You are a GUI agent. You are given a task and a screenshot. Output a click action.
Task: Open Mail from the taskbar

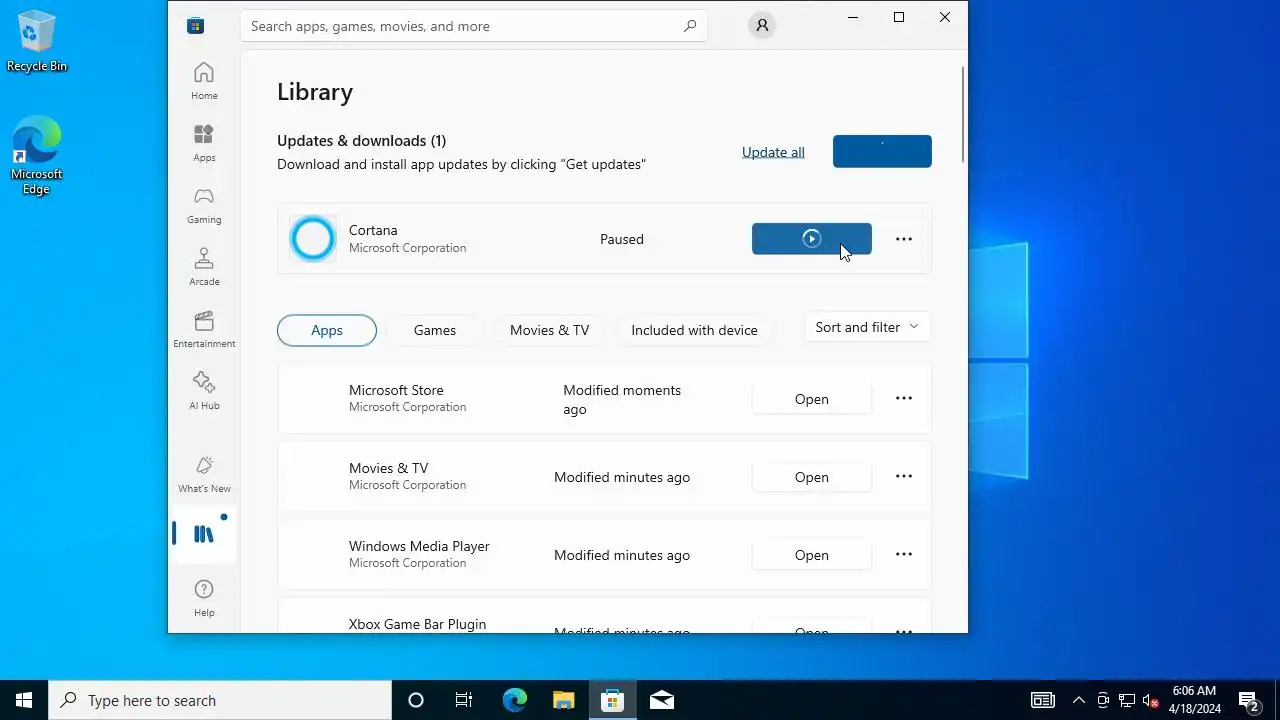tap(661, 700)
